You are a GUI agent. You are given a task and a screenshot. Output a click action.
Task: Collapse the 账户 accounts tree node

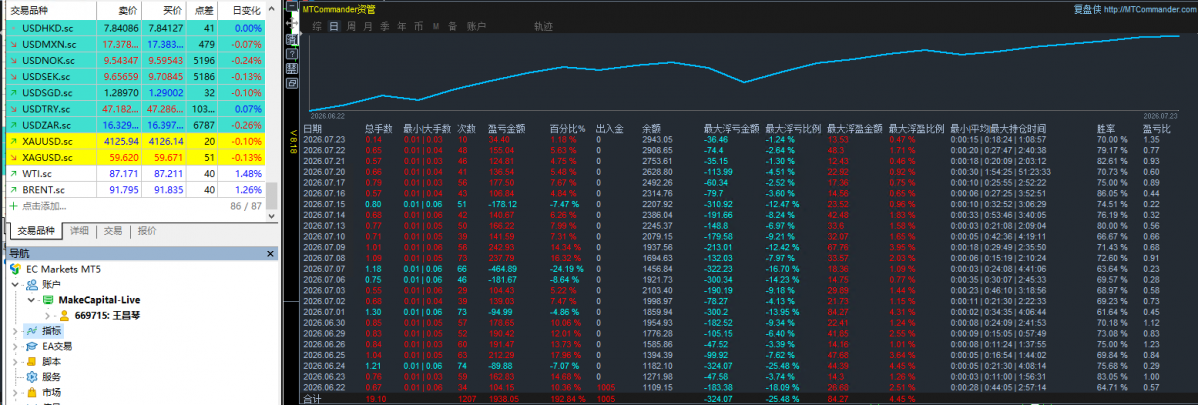tap(17, 285)
